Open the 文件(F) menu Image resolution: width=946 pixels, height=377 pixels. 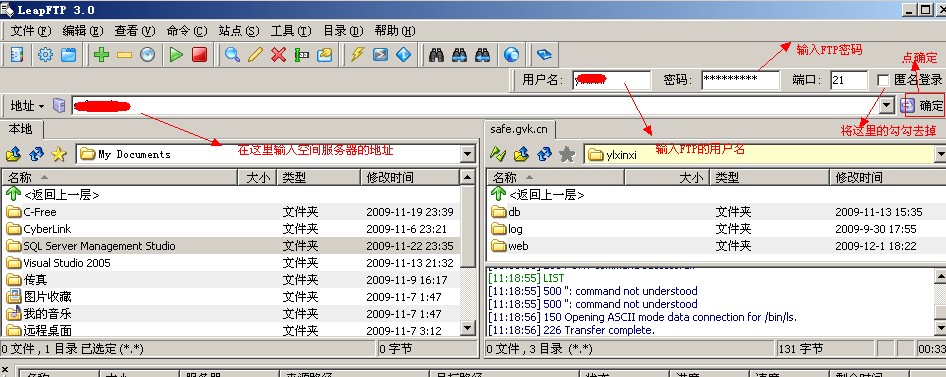point(31,31)
